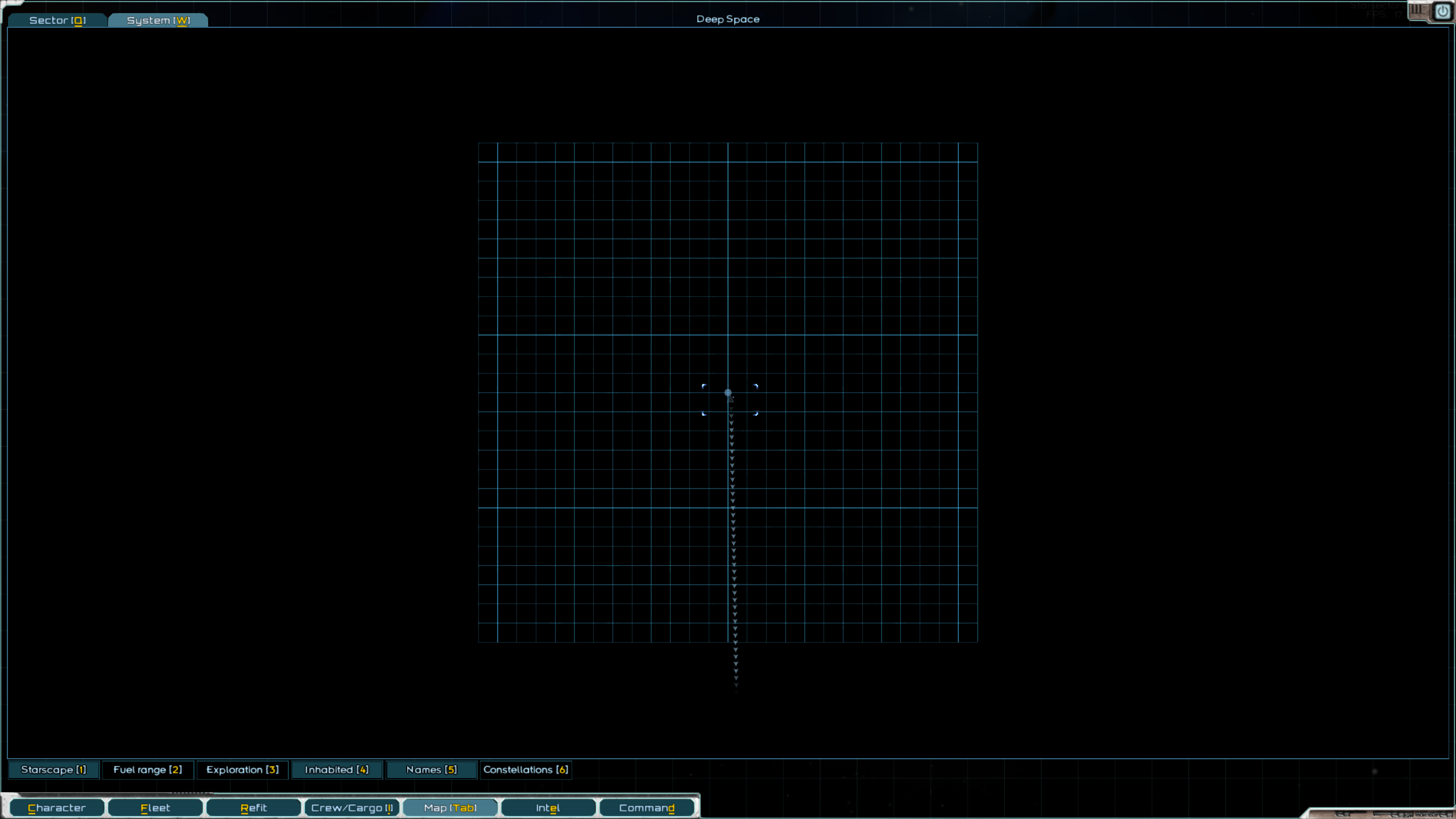Click the top-left selection bracket near fleet
Image resolution: width=1456 pixels, height=819 pixels.
(704, 386)
